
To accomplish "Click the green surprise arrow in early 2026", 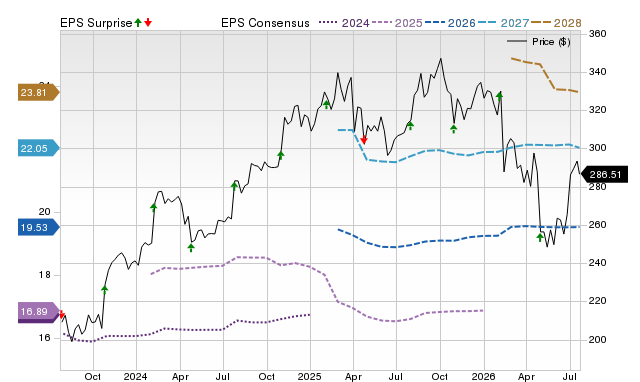I will (499, 96).
